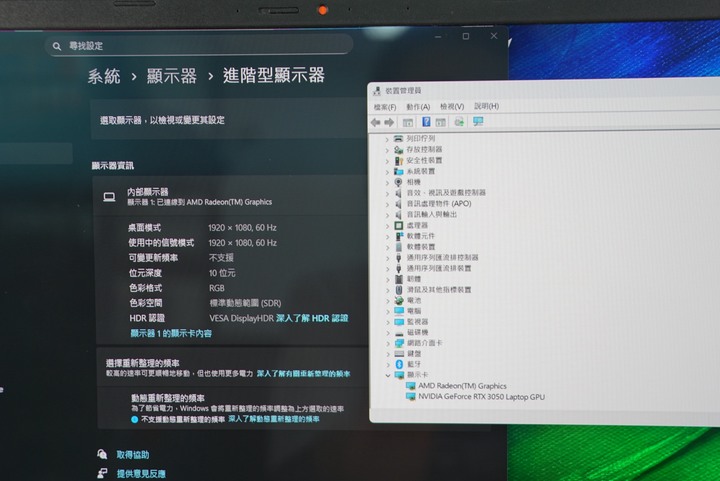This screenshot has height=481, width=720.
Task: Click the 使用中的信號模式 value 1920 × 1080, 60 Hz
Action: coord(242,243)
